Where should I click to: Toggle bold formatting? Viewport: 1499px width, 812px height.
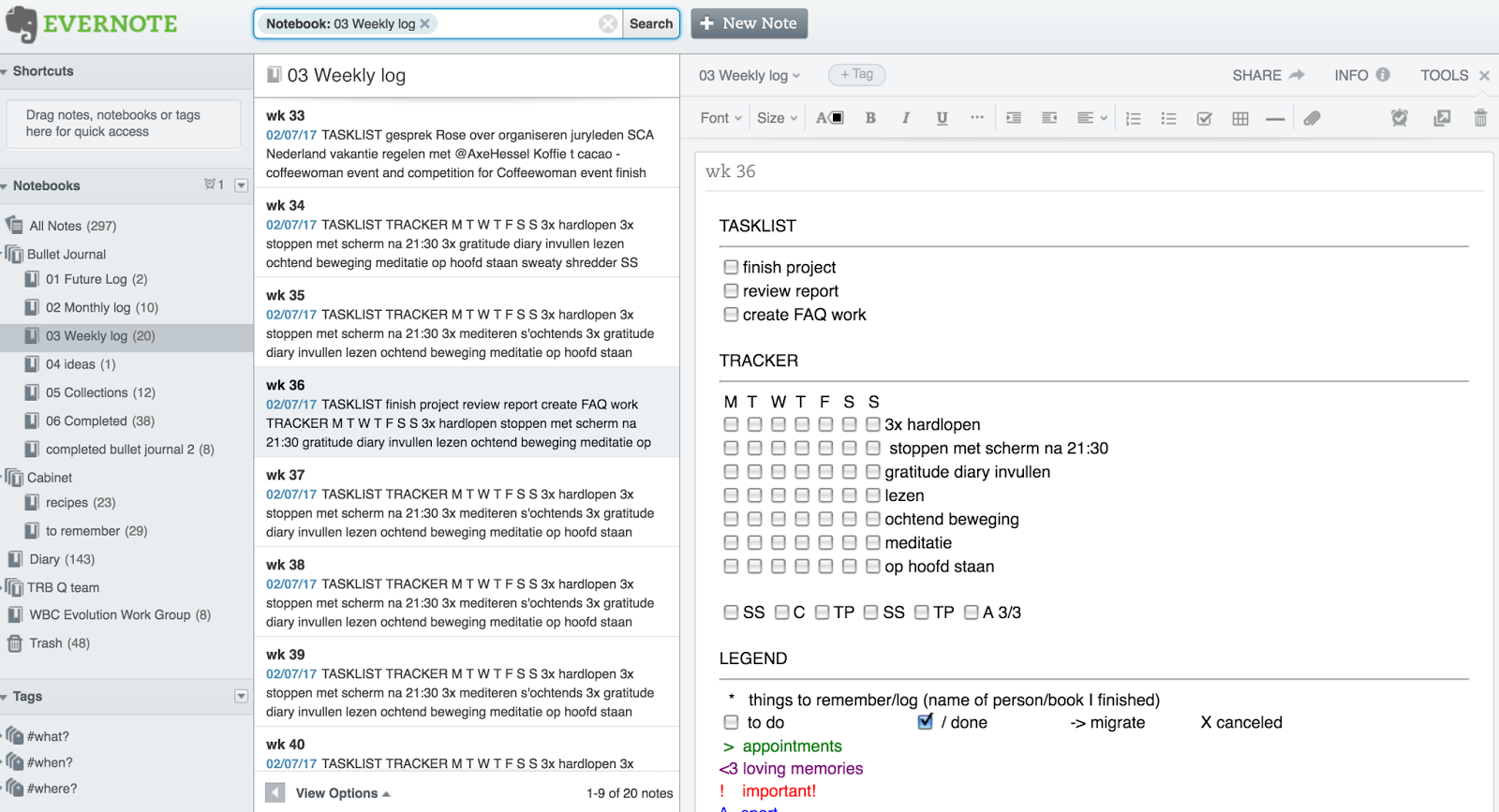pyautogui.click(x=870, y=118)
